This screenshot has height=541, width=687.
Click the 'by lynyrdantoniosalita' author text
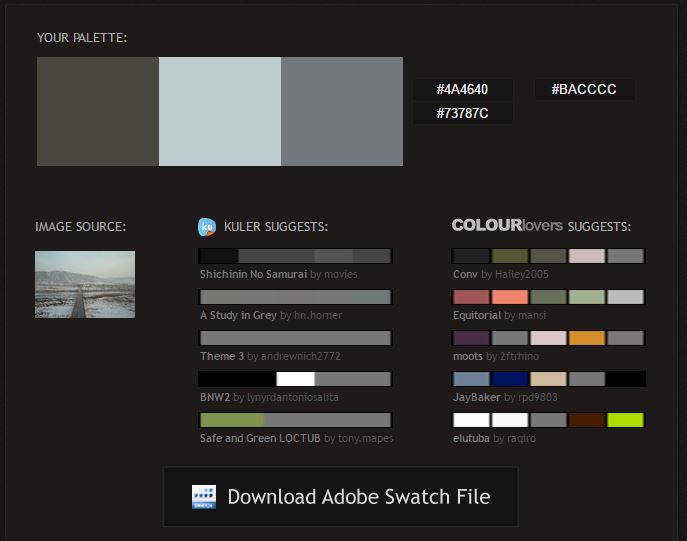pos(286,397)
